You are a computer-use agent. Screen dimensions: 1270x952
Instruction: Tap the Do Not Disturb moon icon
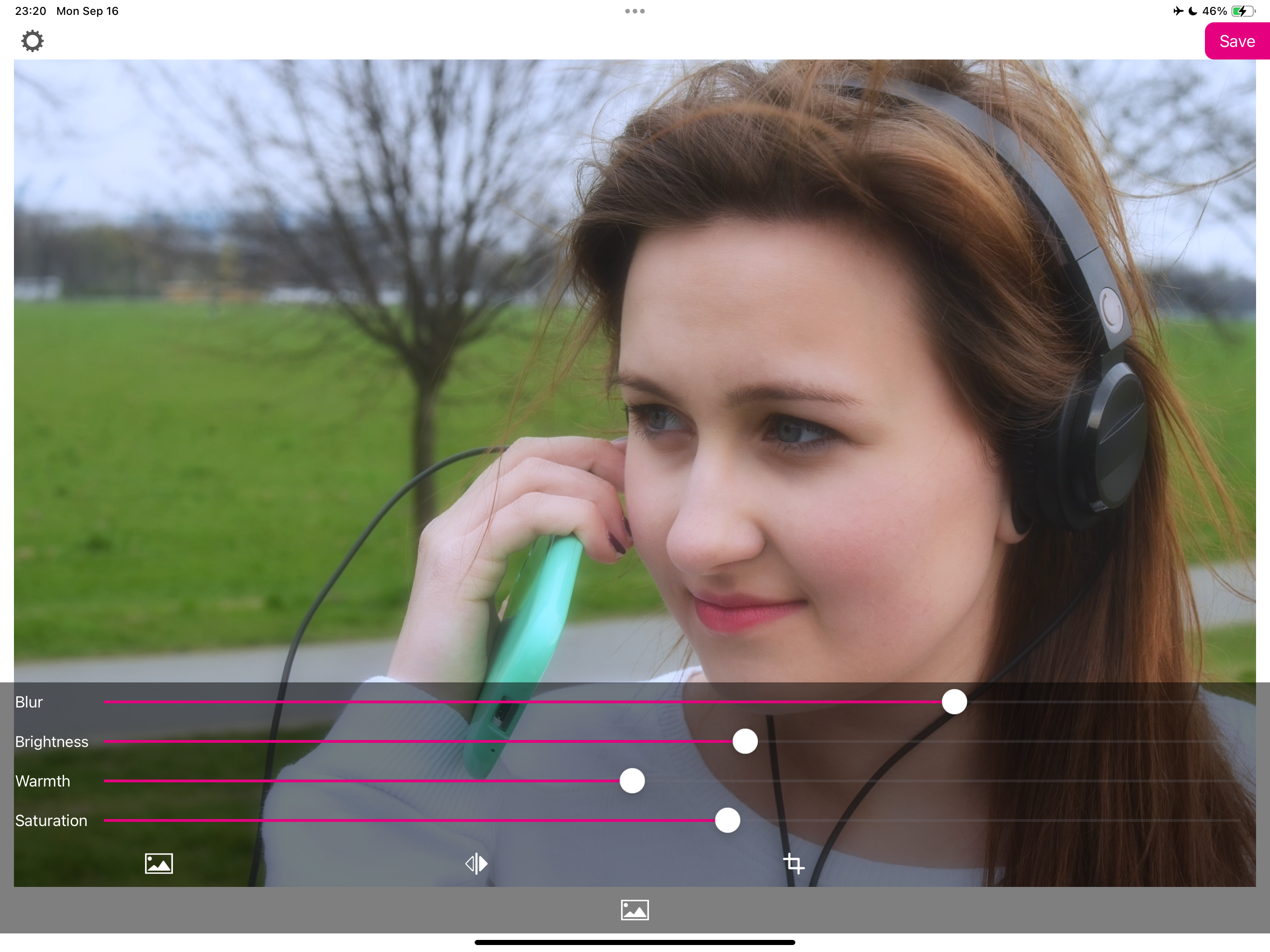click(x=1192, y=11)
